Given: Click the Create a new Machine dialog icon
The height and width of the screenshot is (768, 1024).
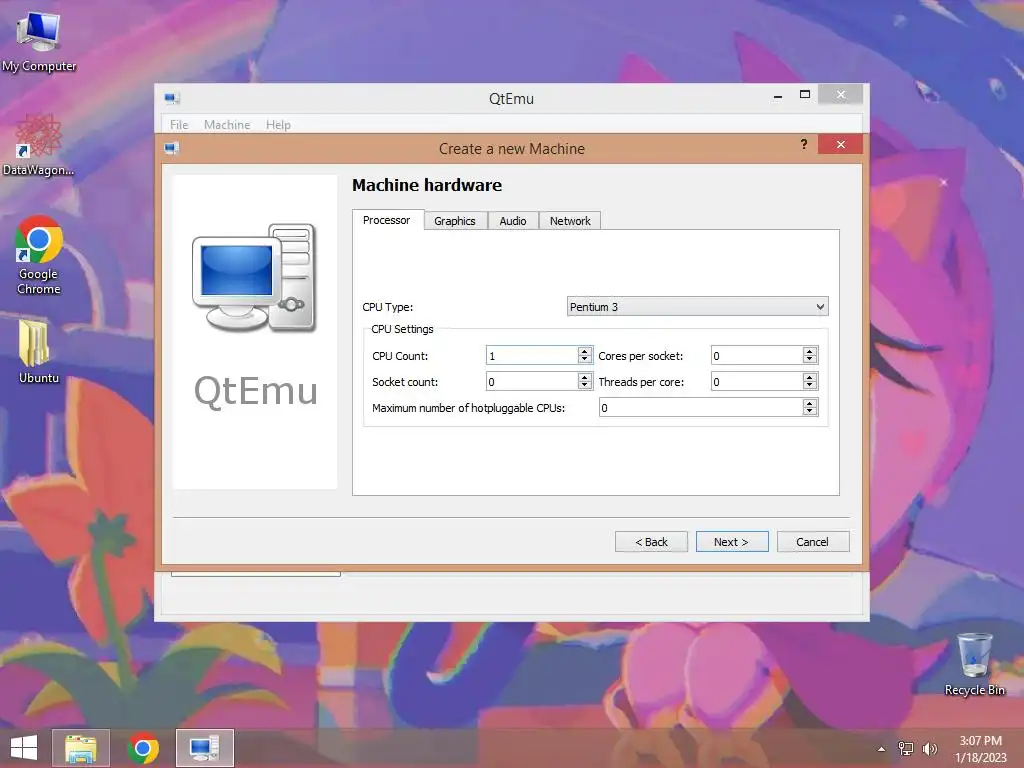Looking at the screenshot, I should 172,148.
